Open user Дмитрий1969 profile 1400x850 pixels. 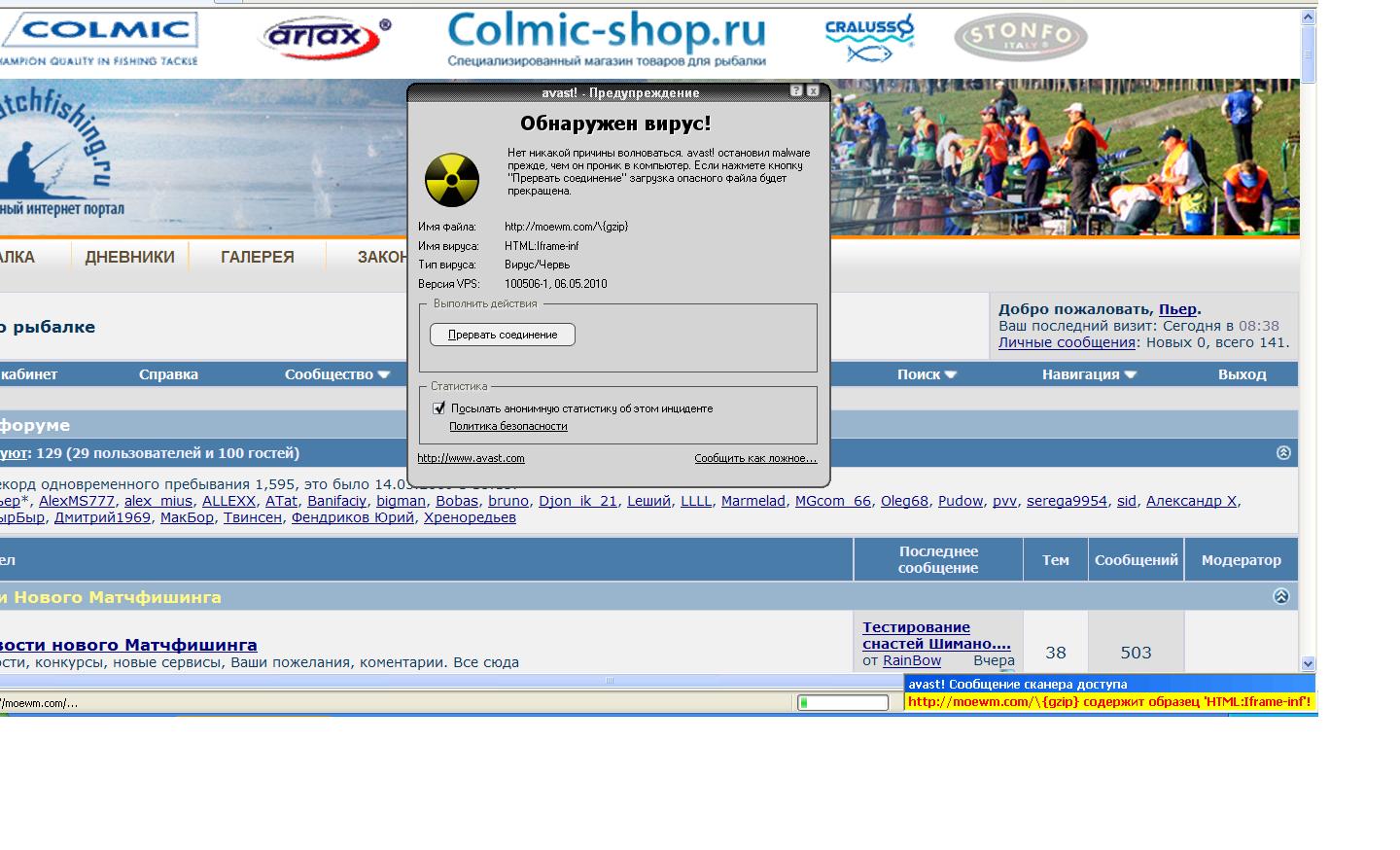point(102,517)
